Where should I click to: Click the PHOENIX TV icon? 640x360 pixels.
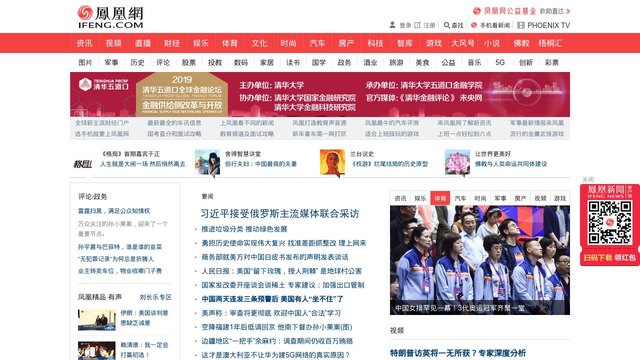click(521, 25)
